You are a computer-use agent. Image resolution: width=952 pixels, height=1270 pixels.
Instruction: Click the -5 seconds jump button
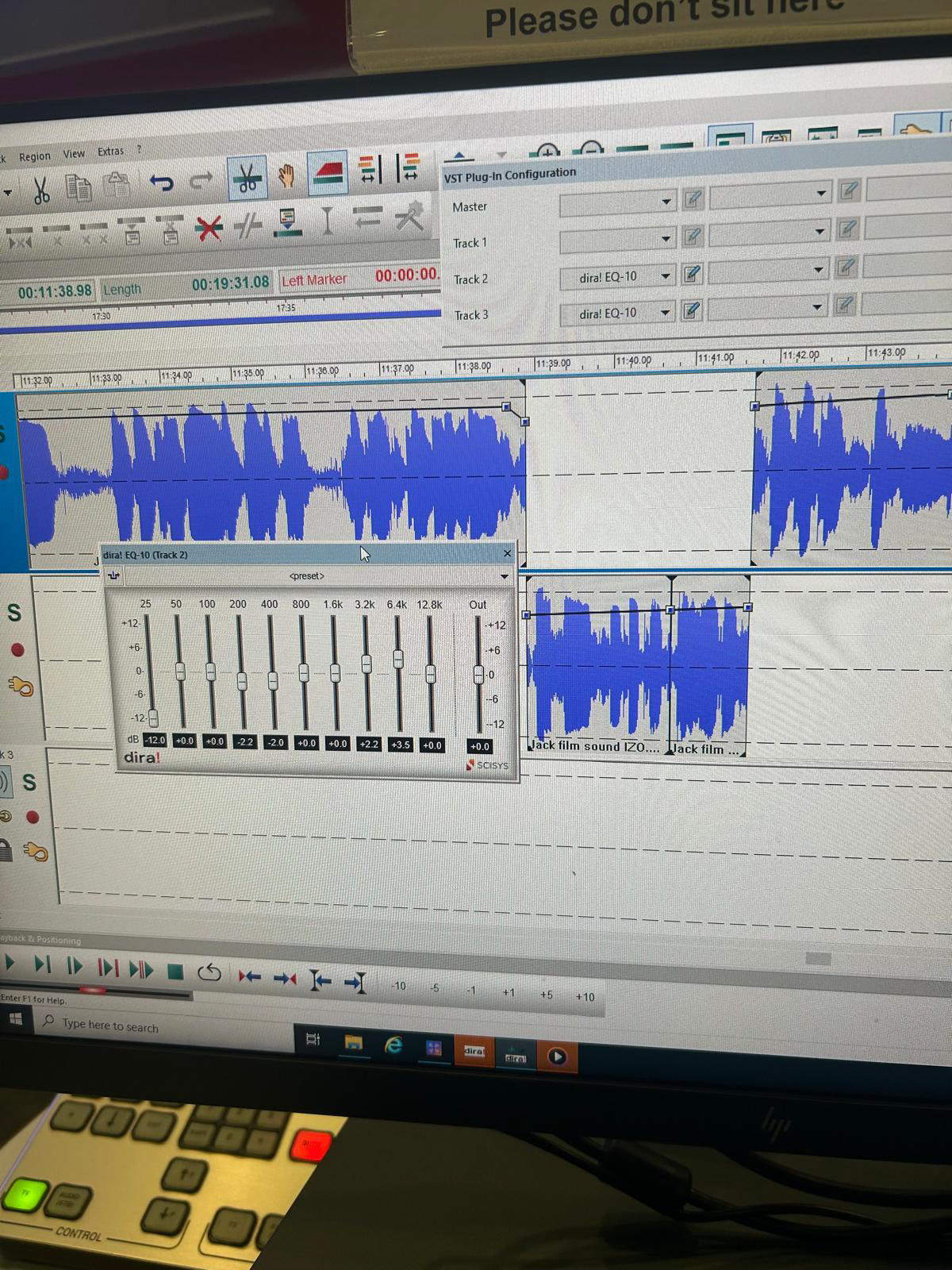[x=435, y=988]
